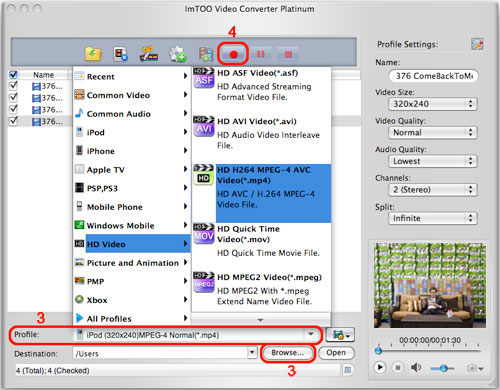Show more formats via bottom arrow
Screen dimensions: 500x390
(261, 320)
